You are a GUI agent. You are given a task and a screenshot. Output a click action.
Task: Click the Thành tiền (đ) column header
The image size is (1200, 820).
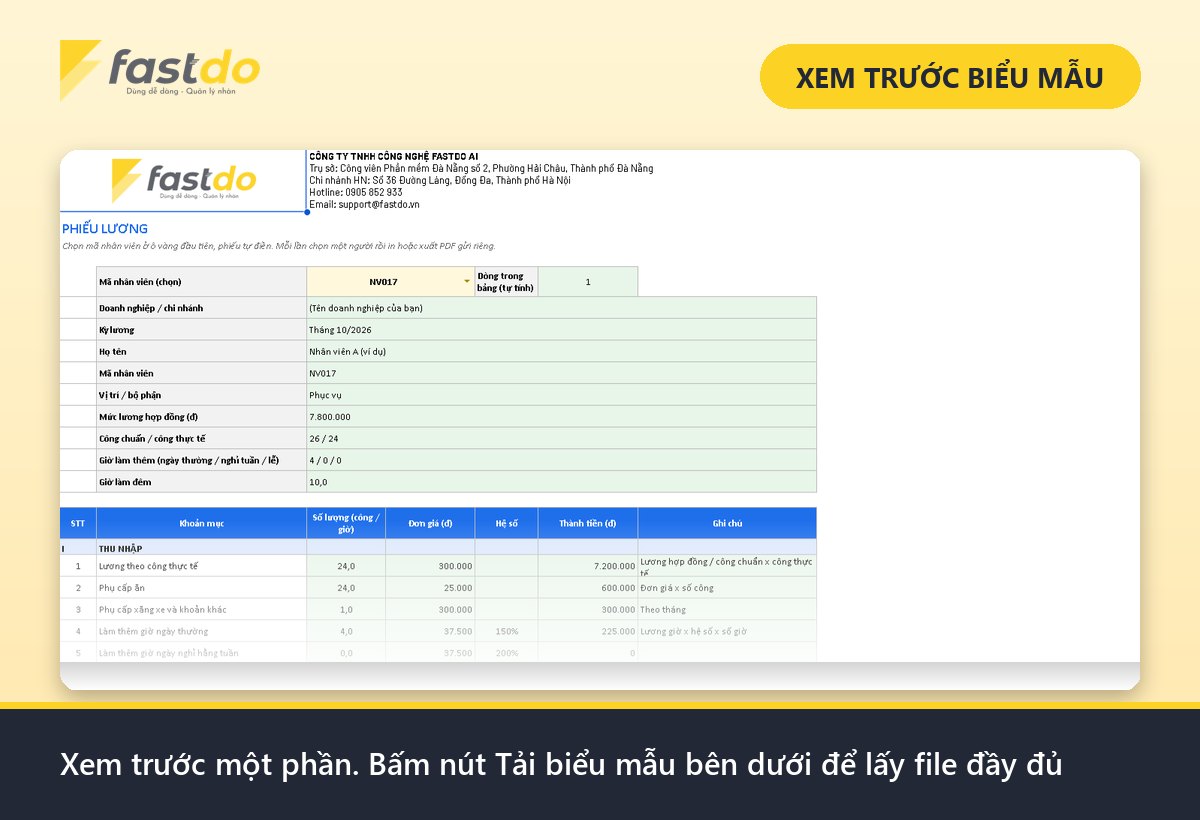point(588,523)
